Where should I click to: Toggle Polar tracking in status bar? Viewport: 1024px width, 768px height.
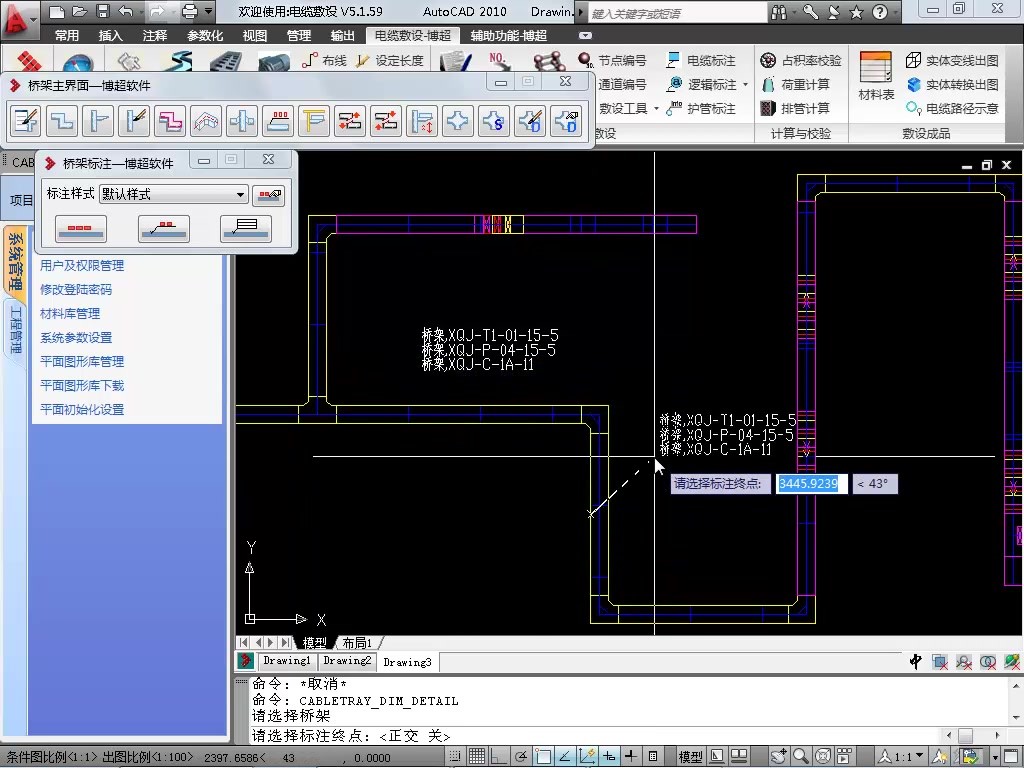point(521,756)
